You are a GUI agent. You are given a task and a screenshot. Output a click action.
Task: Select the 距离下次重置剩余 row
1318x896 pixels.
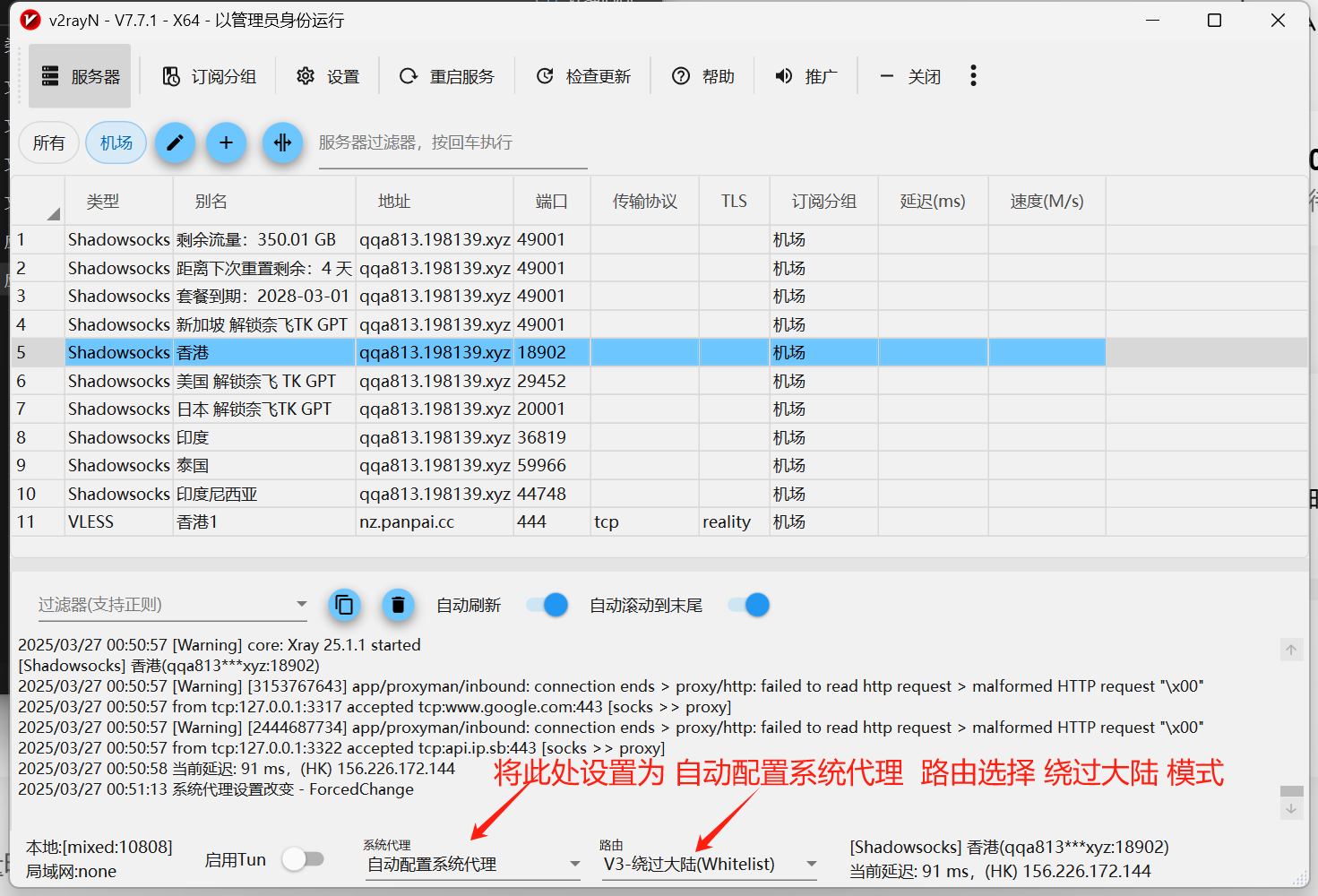tap(558, 268)
